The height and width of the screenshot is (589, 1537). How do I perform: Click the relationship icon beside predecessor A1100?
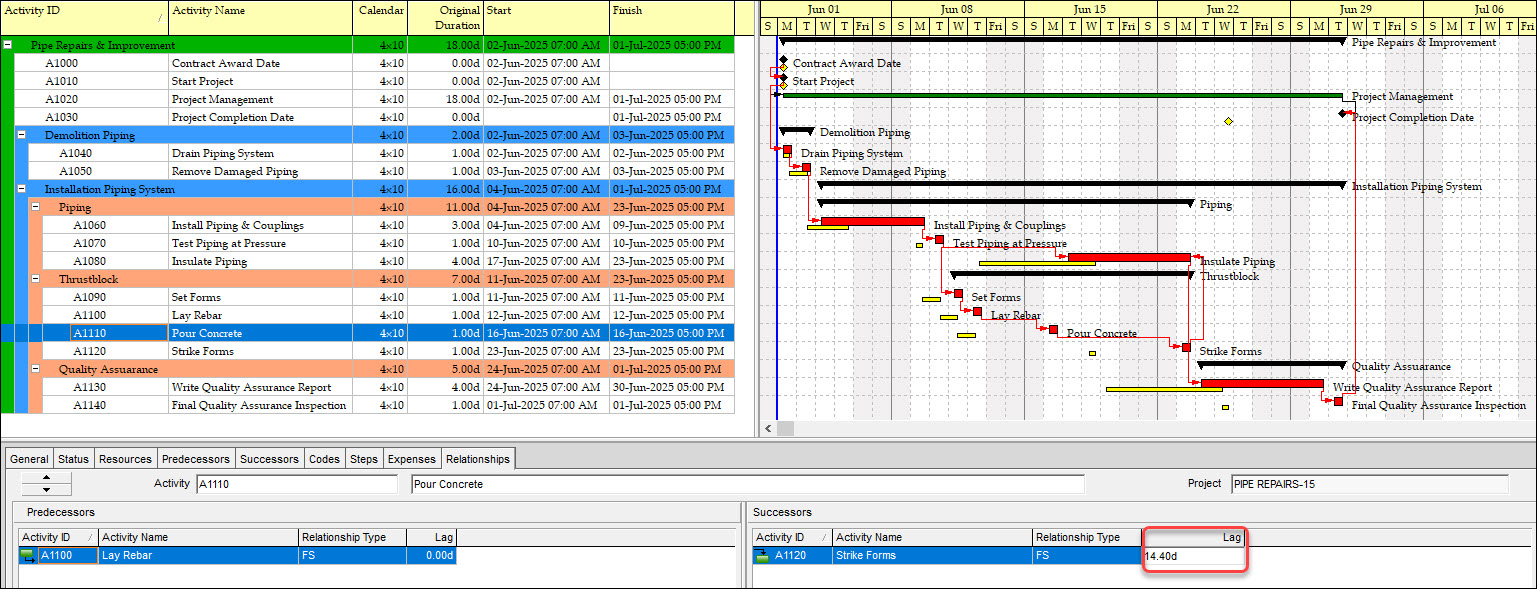27,556
